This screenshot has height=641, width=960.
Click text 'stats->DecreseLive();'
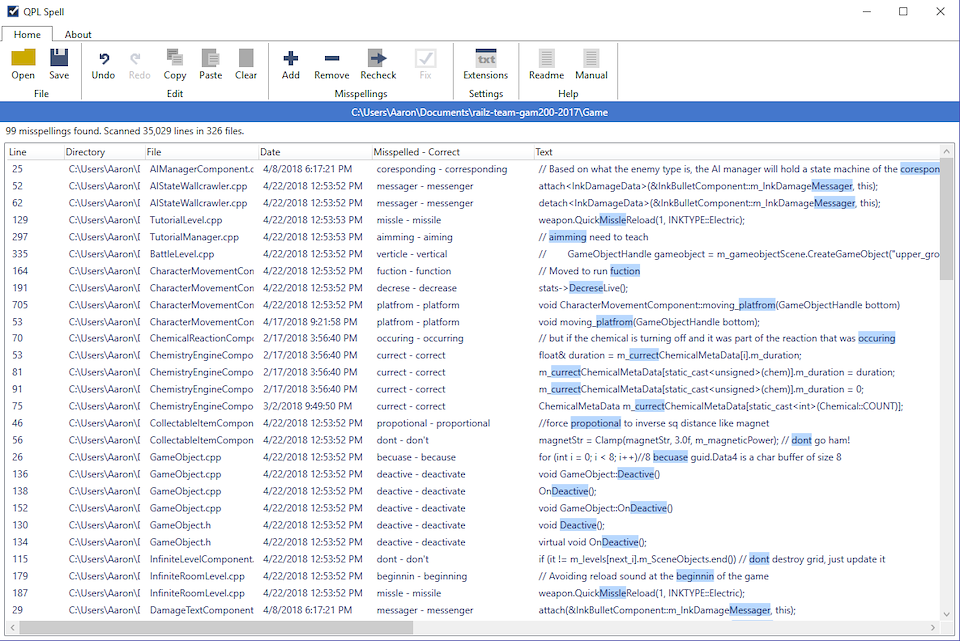583,288
